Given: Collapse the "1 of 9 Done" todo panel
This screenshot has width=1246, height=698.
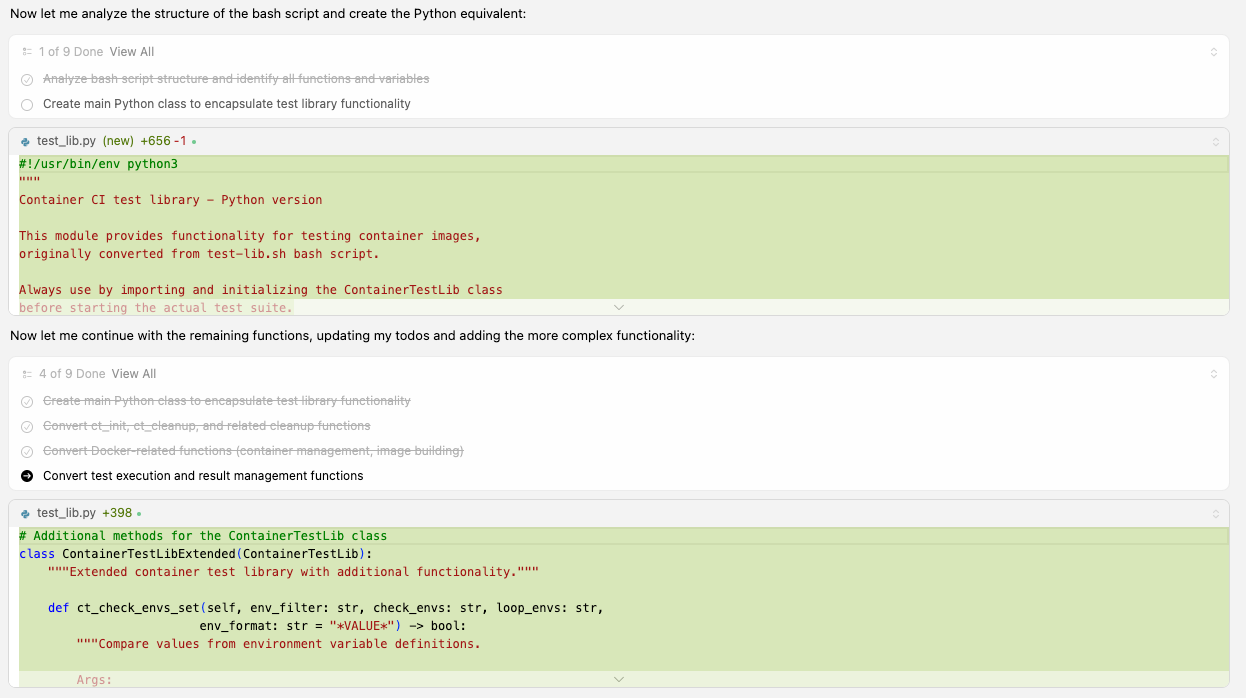Looking at the screenshot, I should [1214, 52].
